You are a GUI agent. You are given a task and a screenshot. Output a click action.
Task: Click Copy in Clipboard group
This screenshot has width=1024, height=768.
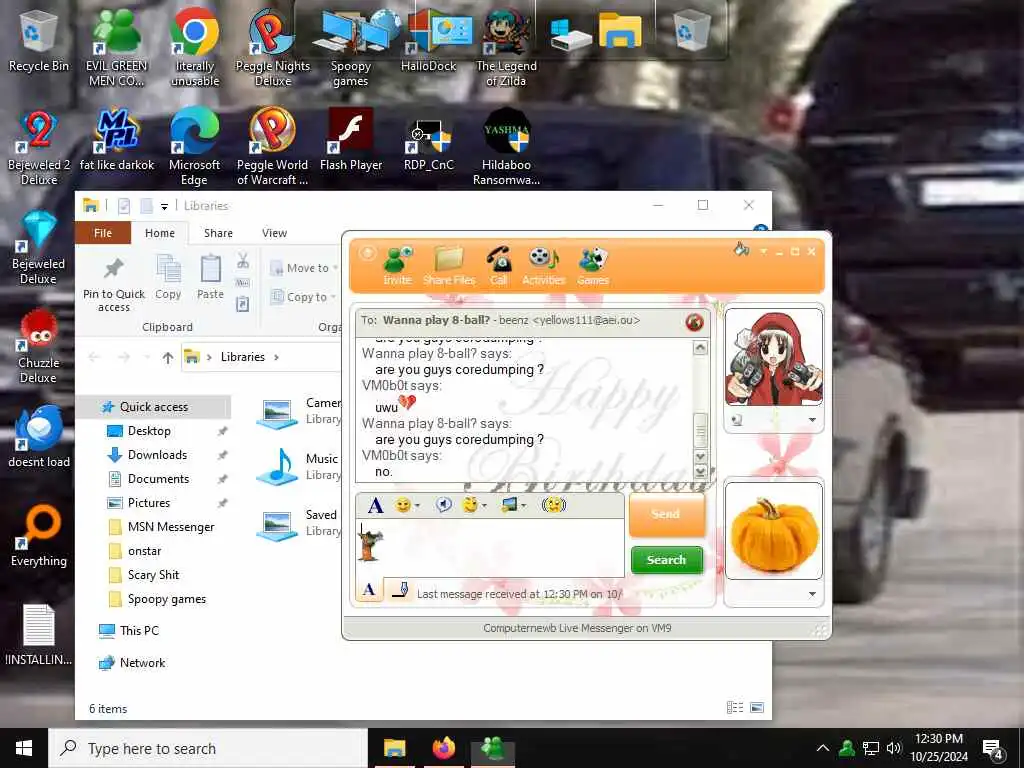coord(168,278)
